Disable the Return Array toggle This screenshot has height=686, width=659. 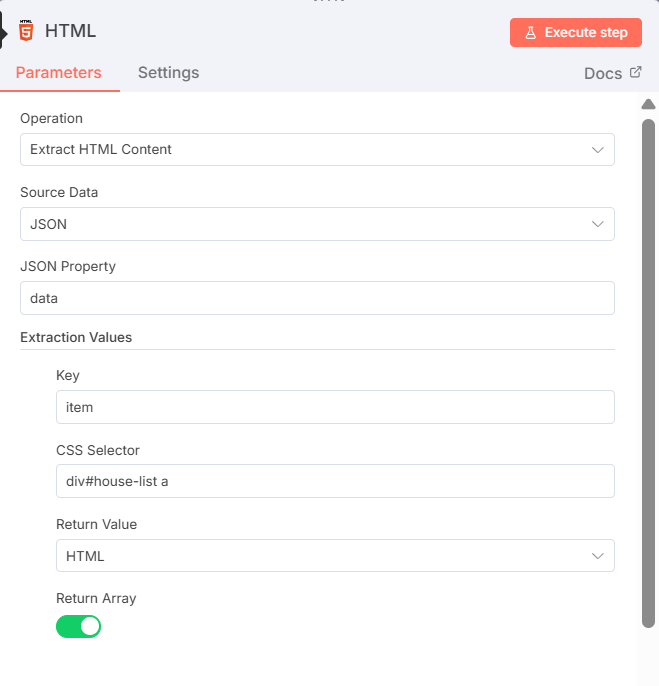pos(79,627)
